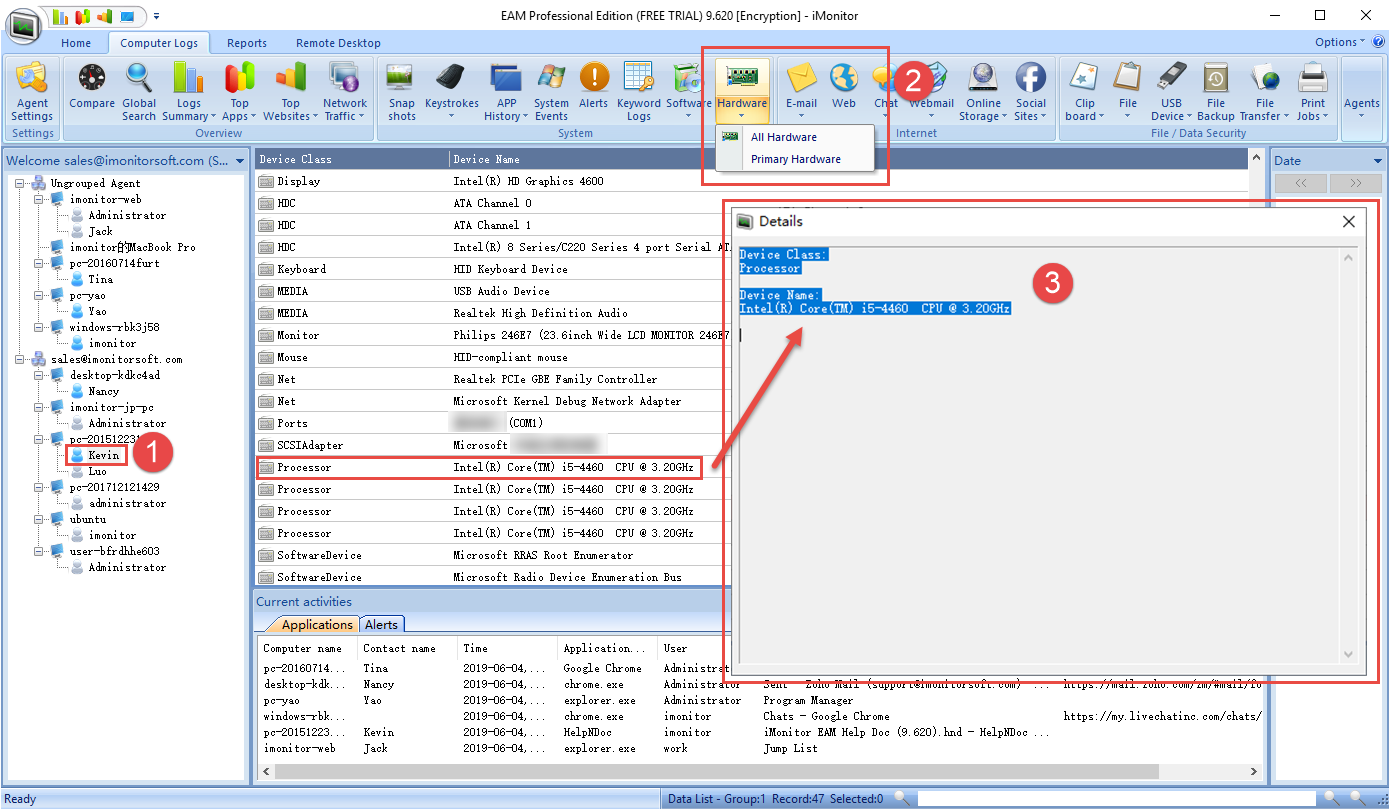Open Keyword Logs
The width and height of the screenshot is (1390, 810).
pyautogui.click(x=638, y=90)
